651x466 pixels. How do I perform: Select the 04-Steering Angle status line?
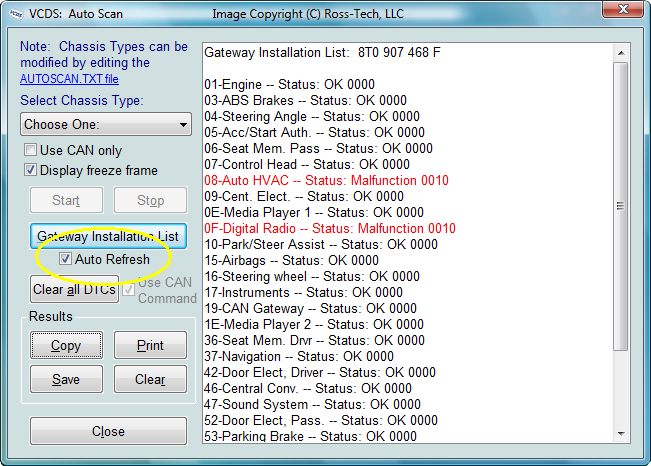[x=312, y=117]
